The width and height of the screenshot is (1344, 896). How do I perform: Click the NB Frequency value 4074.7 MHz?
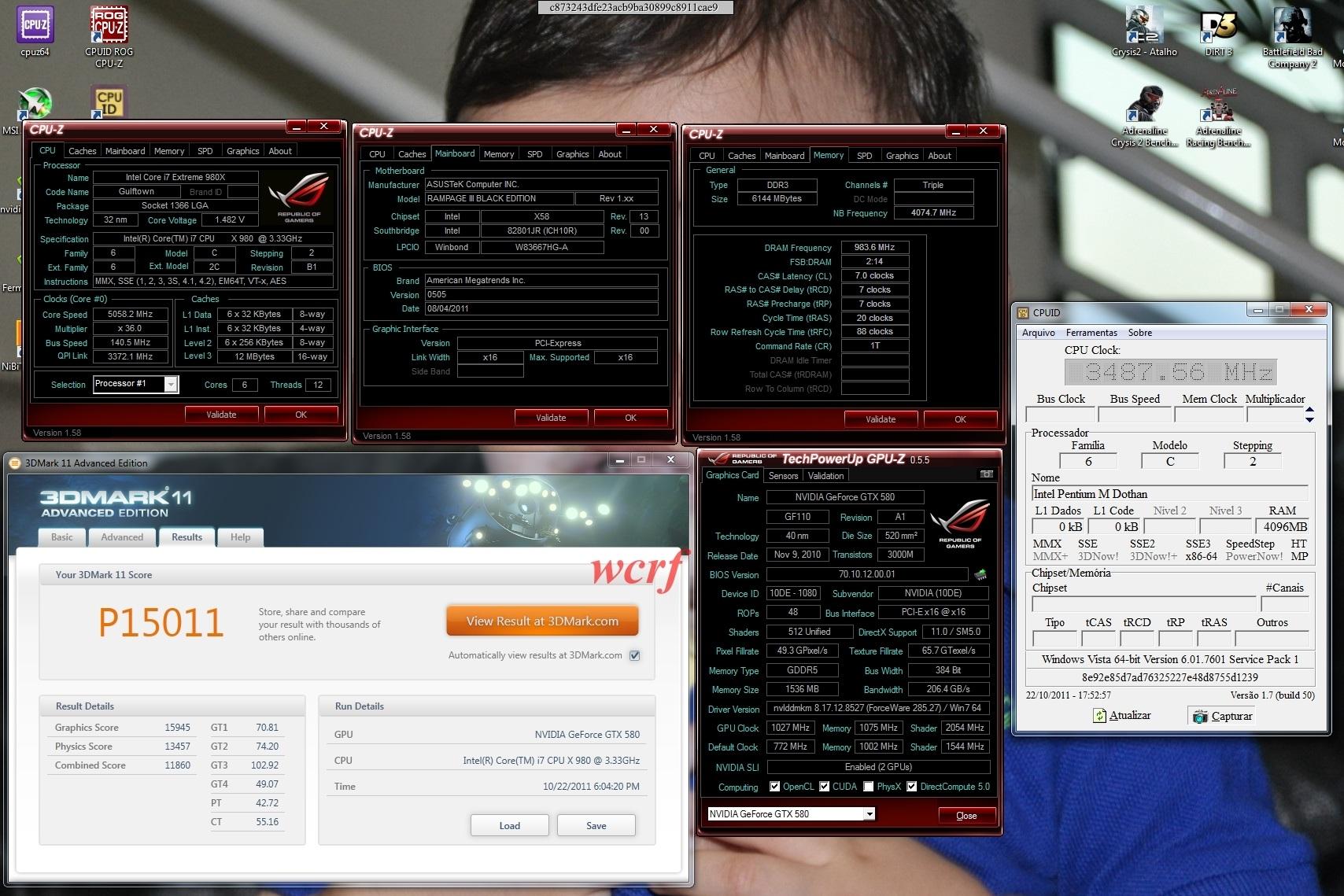933,212
